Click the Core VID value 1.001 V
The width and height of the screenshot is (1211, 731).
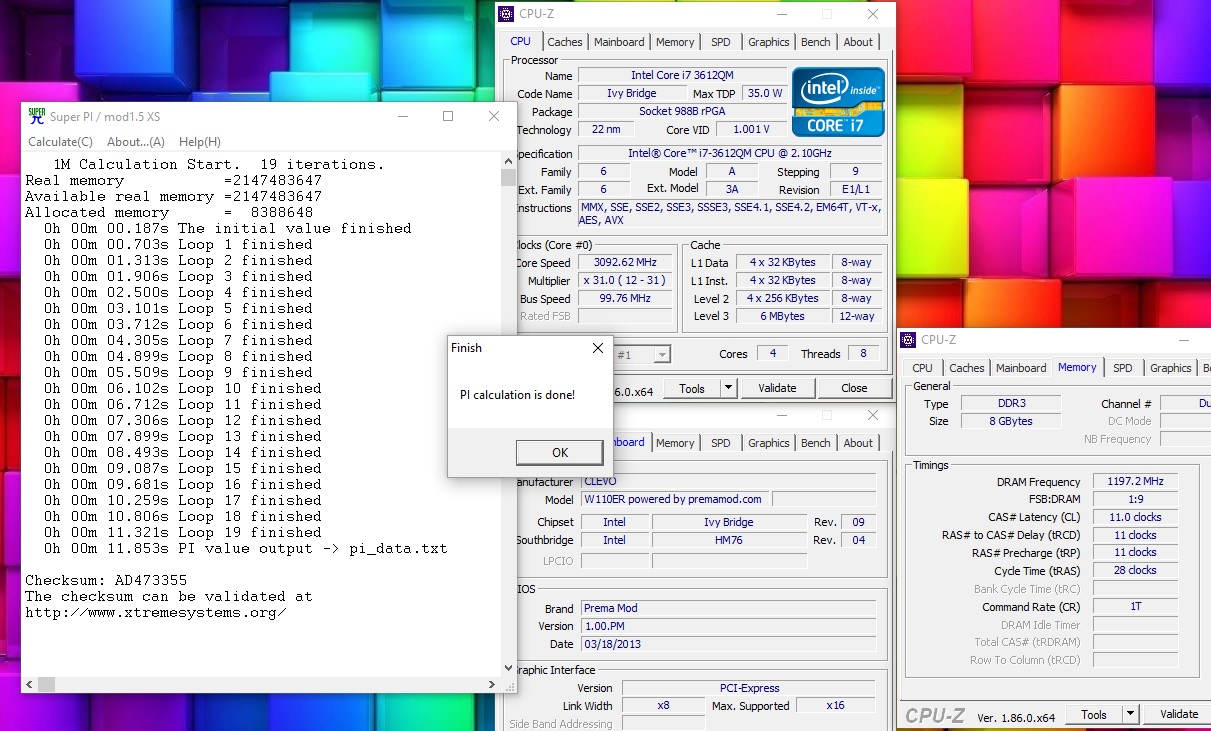(751, 129)
